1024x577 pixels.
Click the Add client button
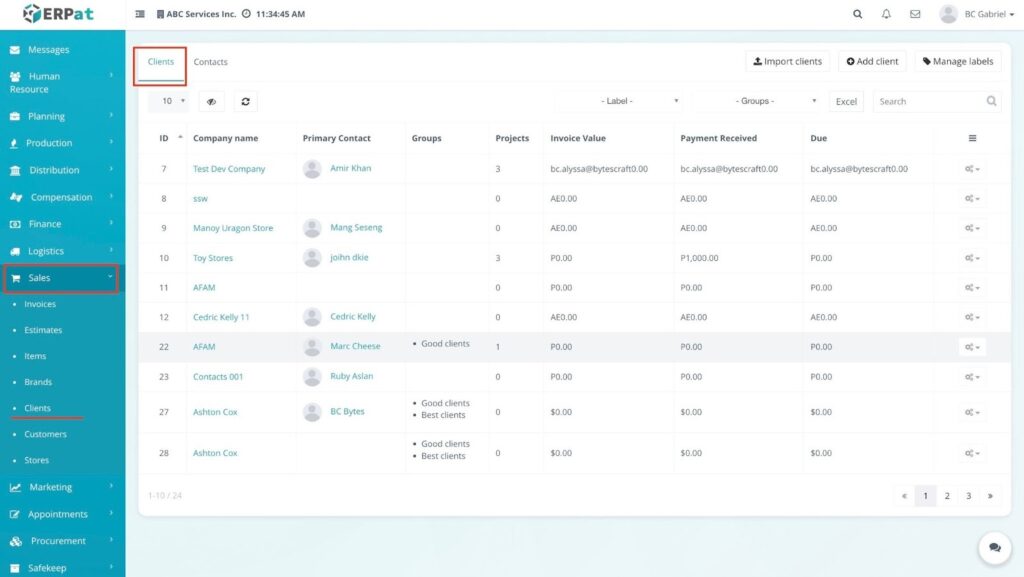(872, 62)
